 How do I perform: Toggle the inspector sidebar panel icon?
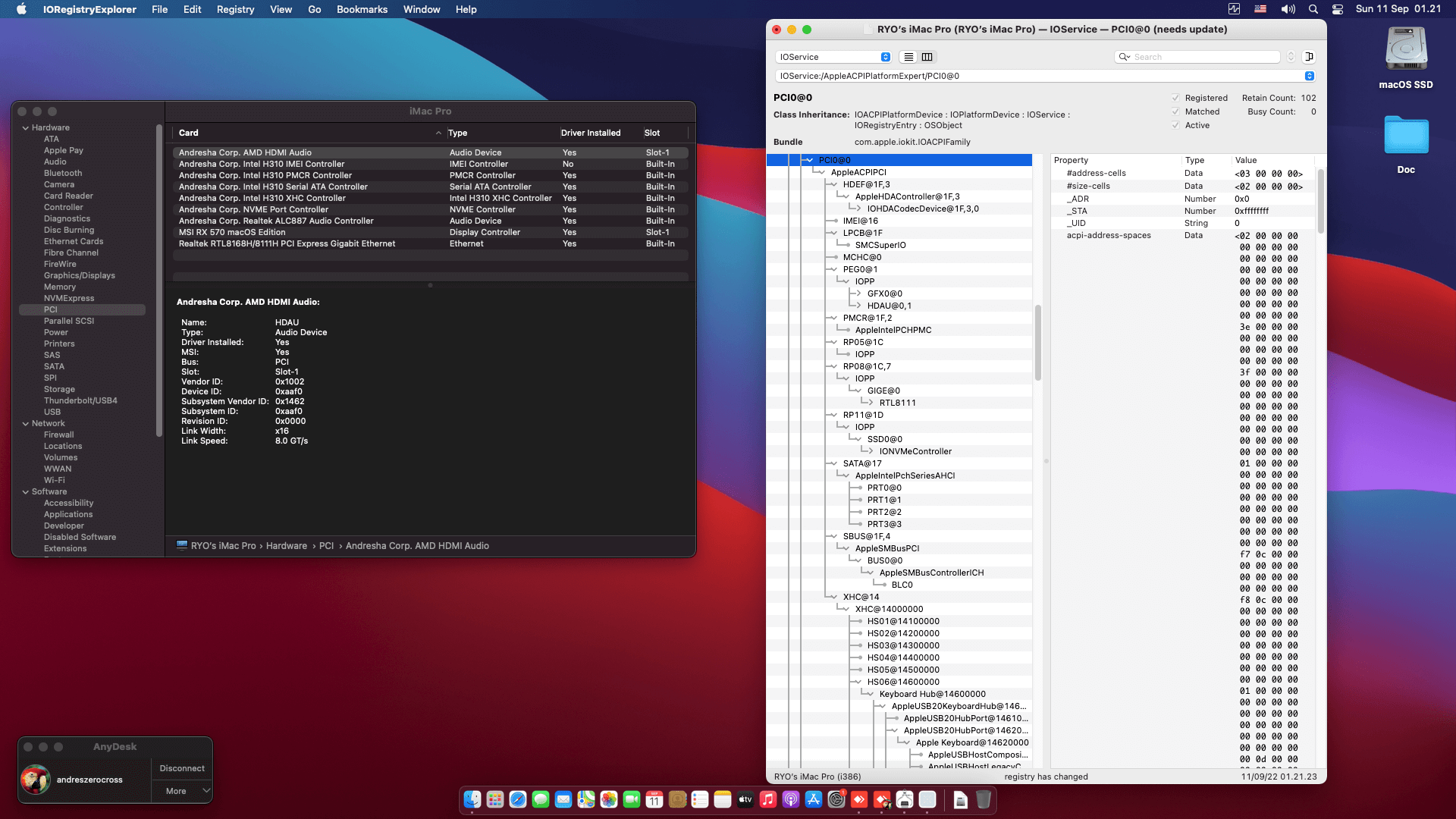coord(1309,57)
